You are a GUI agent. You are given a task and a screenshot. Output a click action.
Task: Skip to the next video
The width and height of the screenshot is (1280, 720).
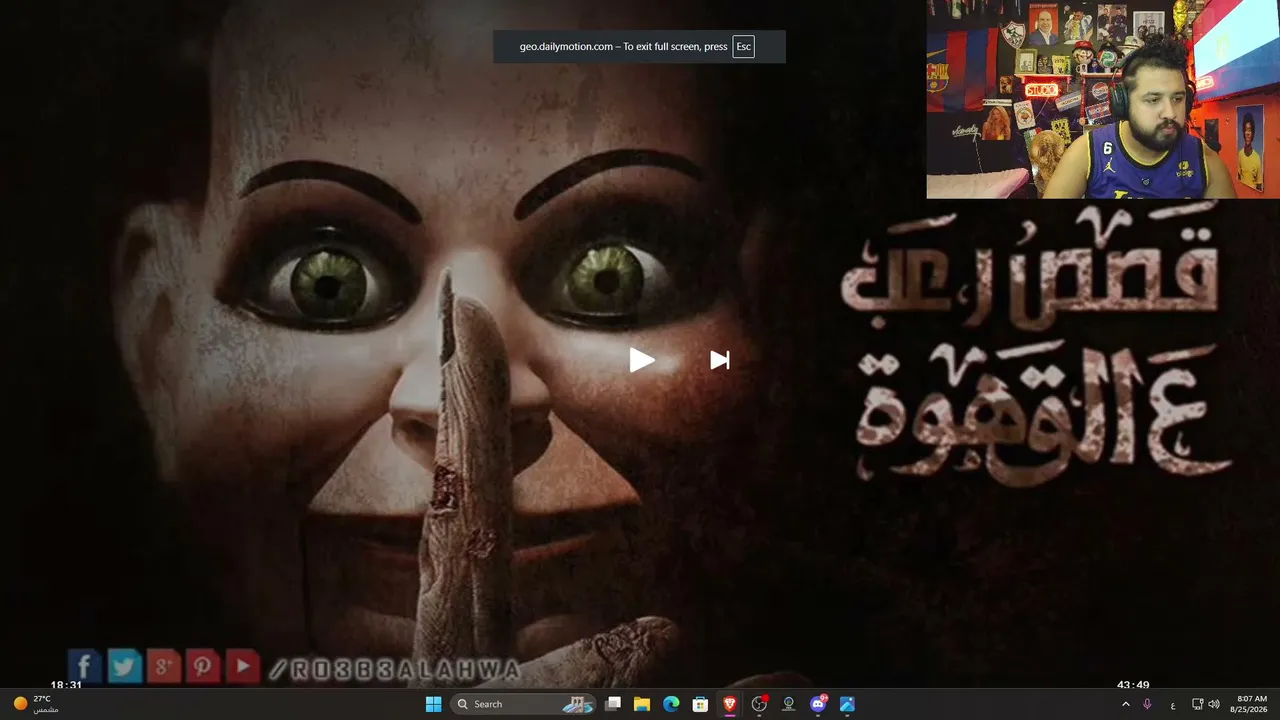[x=720, y=360]
